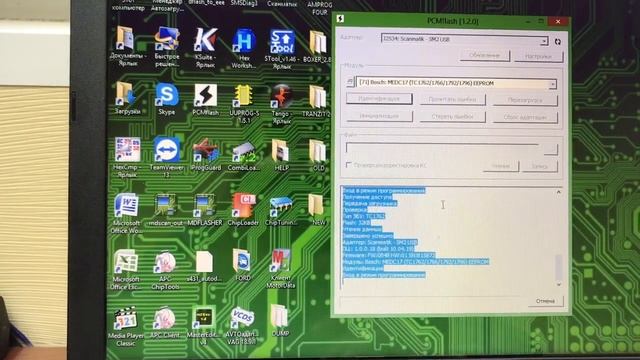Viewport: 640px width, 360px height.
Task: Minimize the PCMflash window
Action: 528,21
